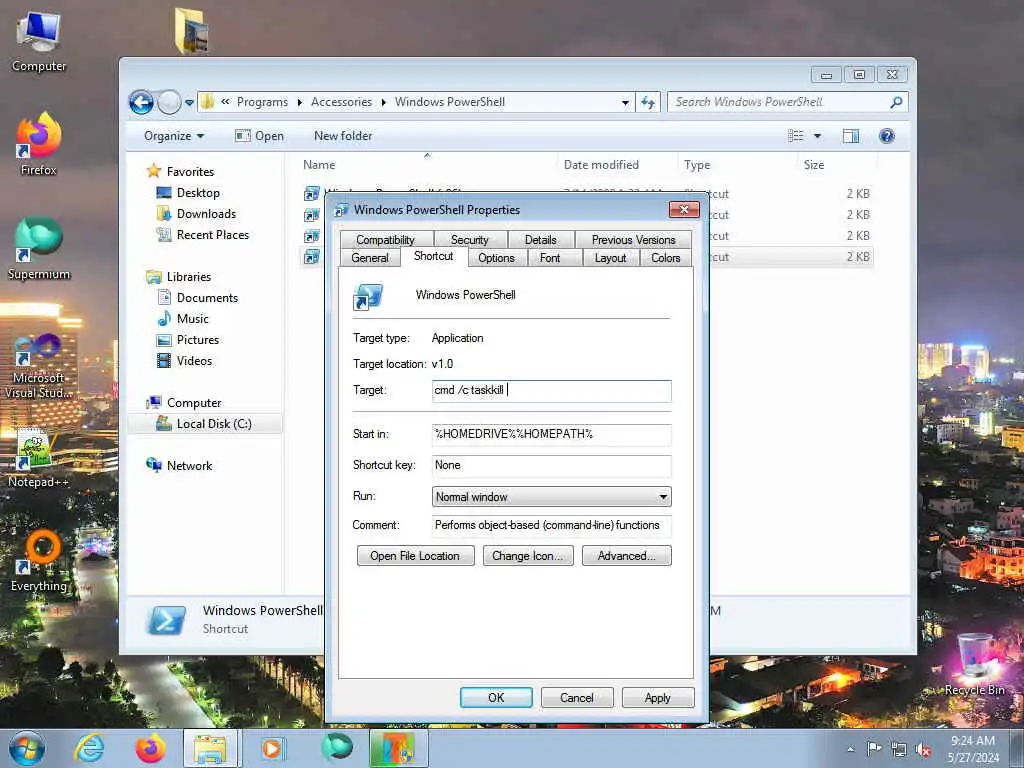Open Windows Media Player from the taskbar
Viewport: 1024px width, 768px height.
click(272, 748)
